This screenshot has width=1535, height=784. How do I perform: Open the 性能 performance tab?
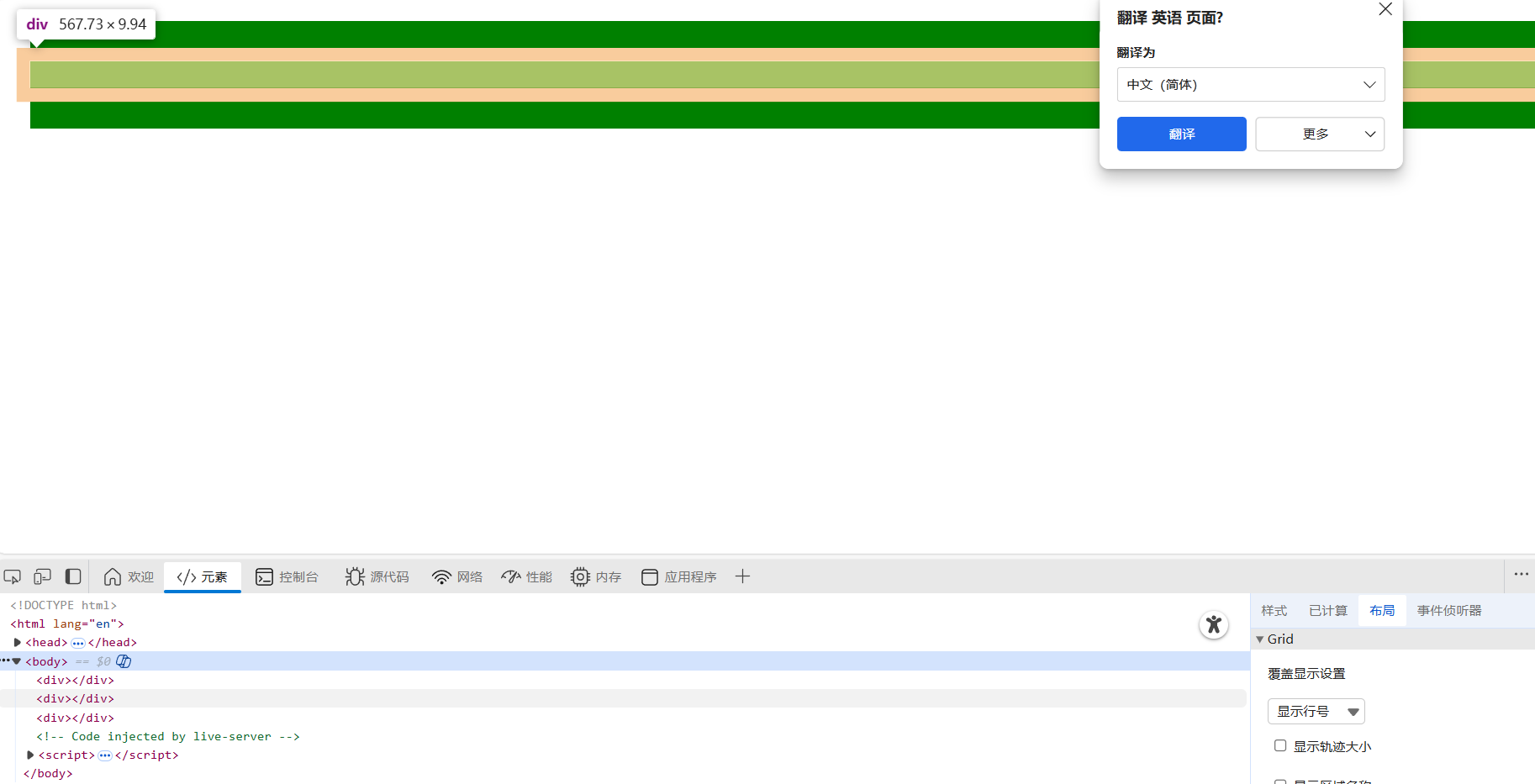pyautogui.click(x=527, y=577)
